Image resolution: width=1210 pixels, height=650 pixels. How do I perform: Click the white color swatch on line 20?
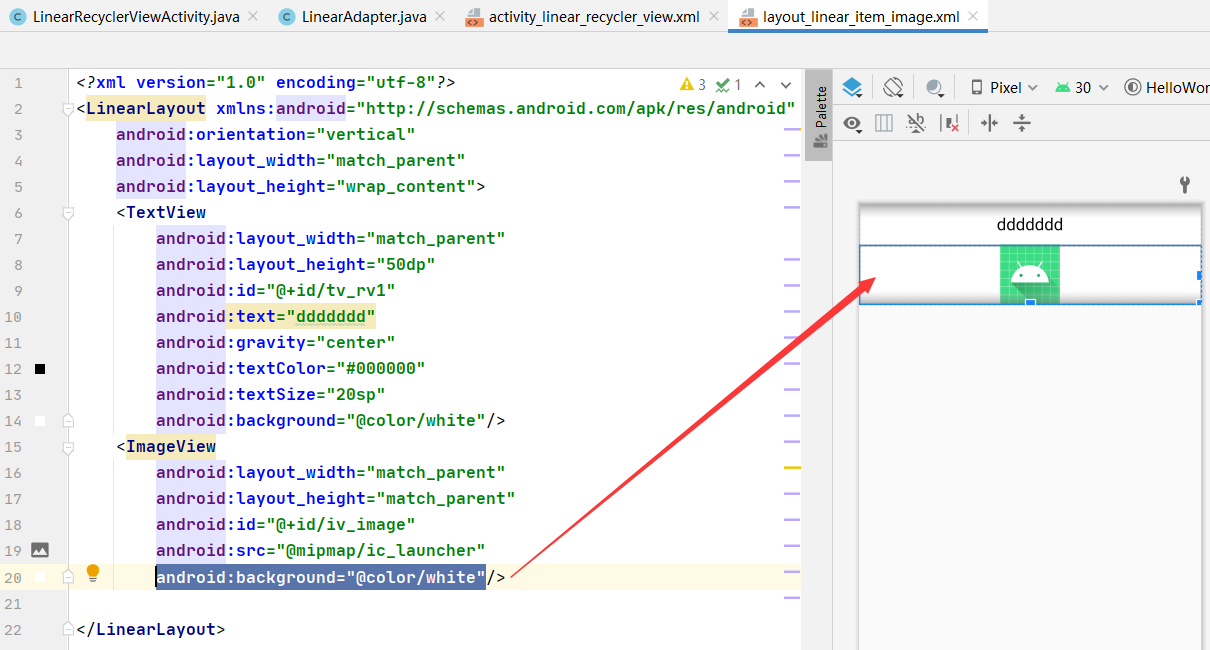40,577
